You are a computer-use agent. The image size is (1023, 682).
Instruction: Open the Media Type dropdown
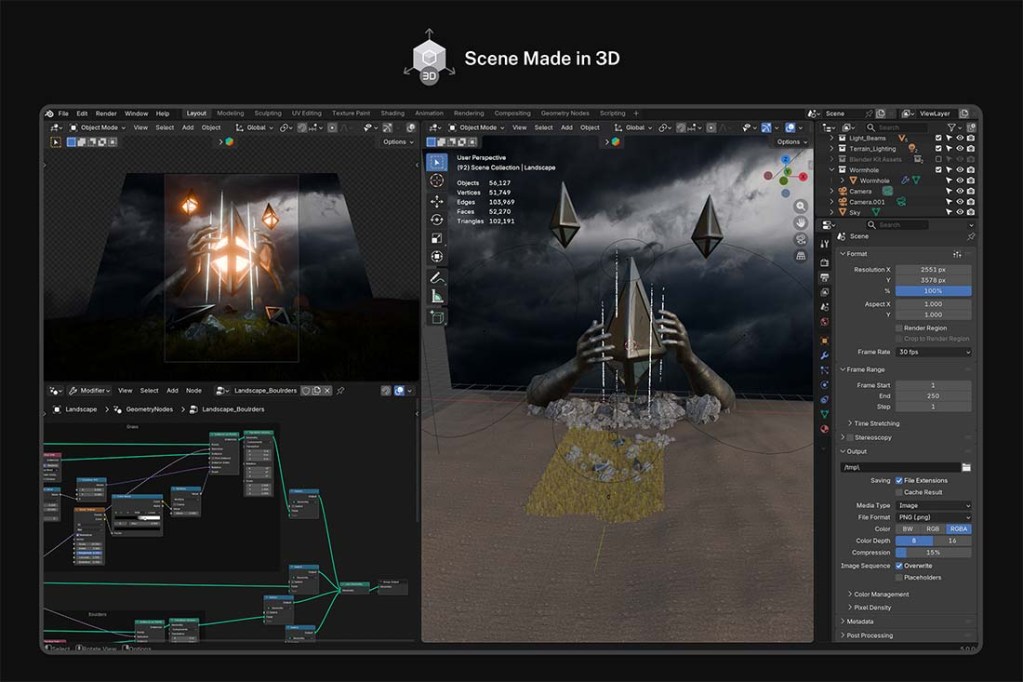[x=934, y=505]
